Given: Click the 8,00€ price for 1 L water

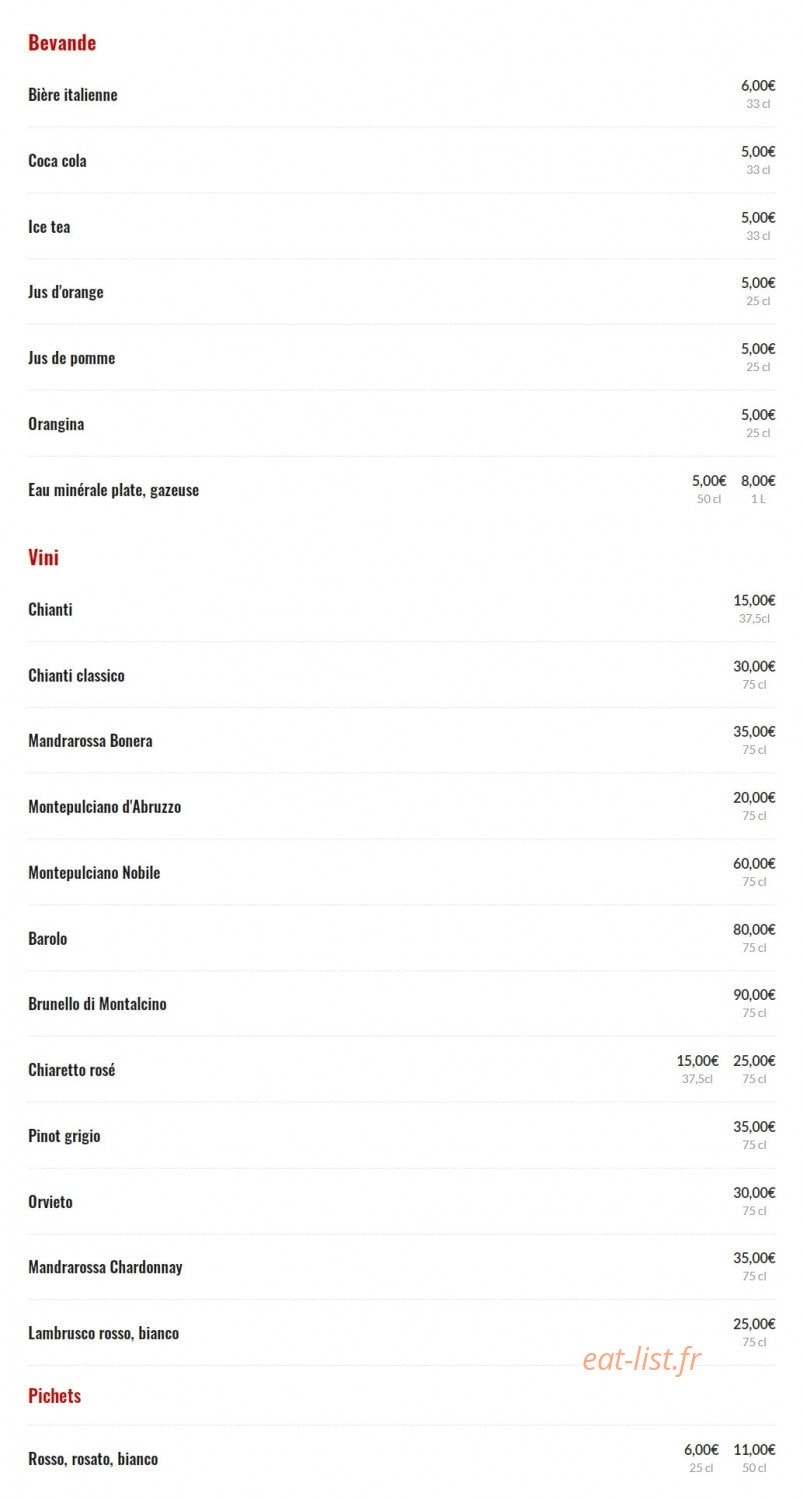Looking at the screenshot, I should tap(758, 481).
